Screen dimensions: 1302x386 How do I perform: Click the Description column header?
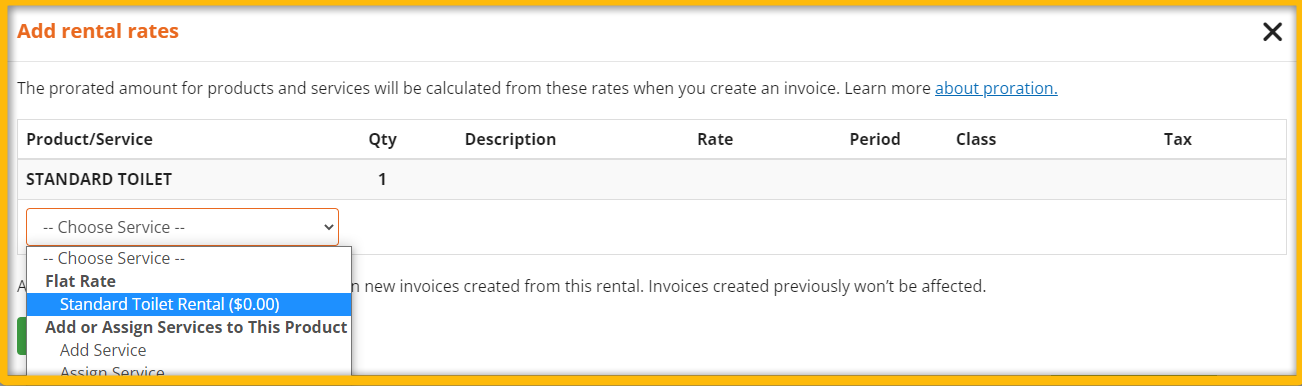point(510,139)
